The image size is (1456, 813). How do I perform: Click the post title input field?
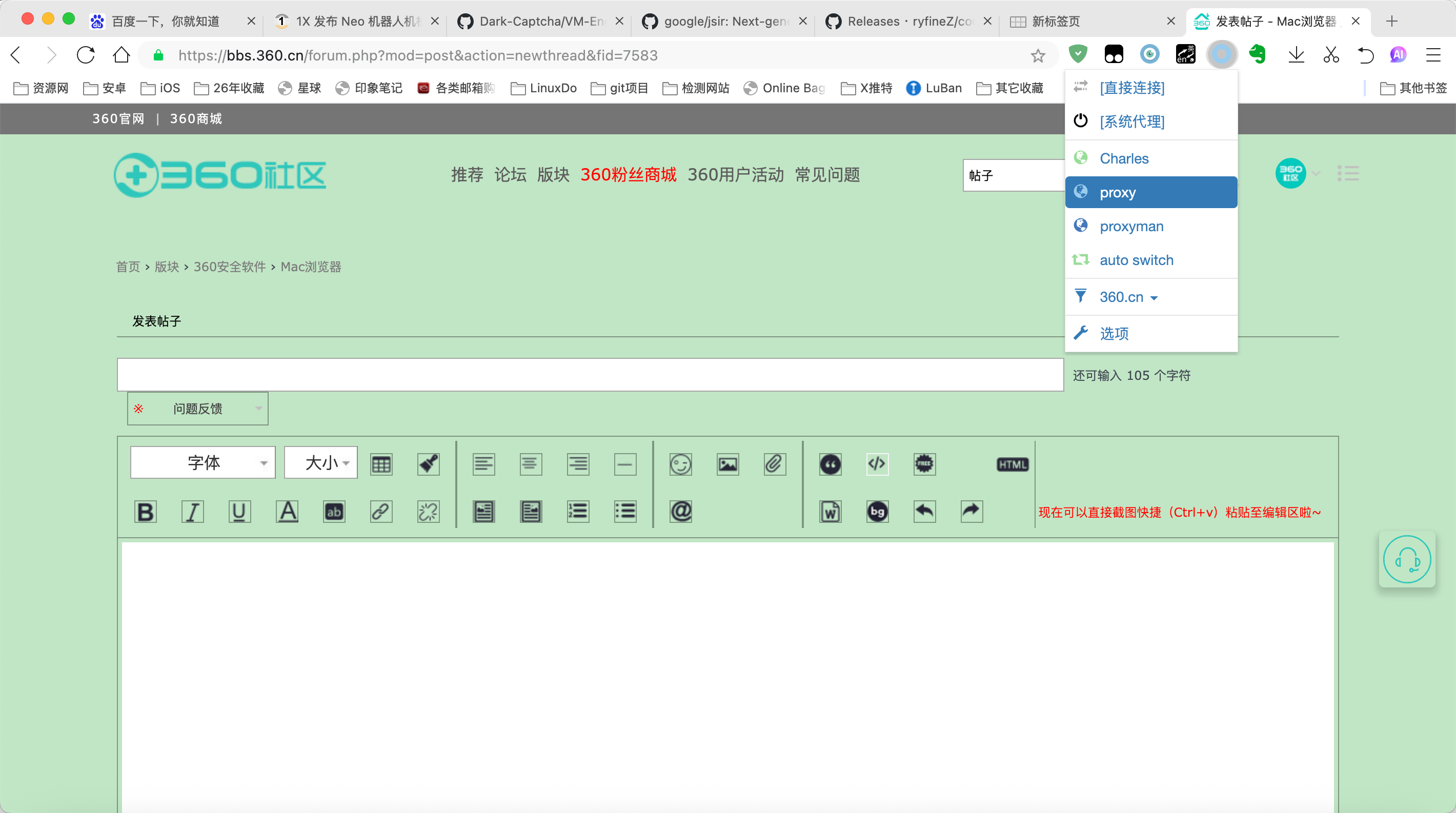point(590,375)
